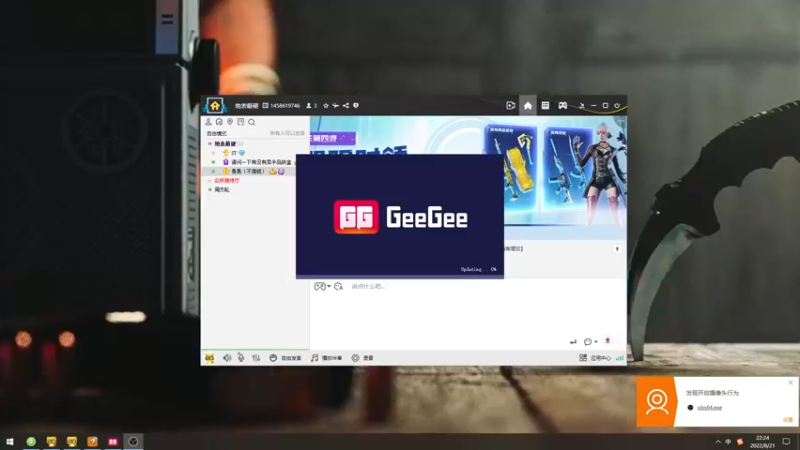Favorite the channel with the star icon
The image size is (800, 450).
[326, 106]
